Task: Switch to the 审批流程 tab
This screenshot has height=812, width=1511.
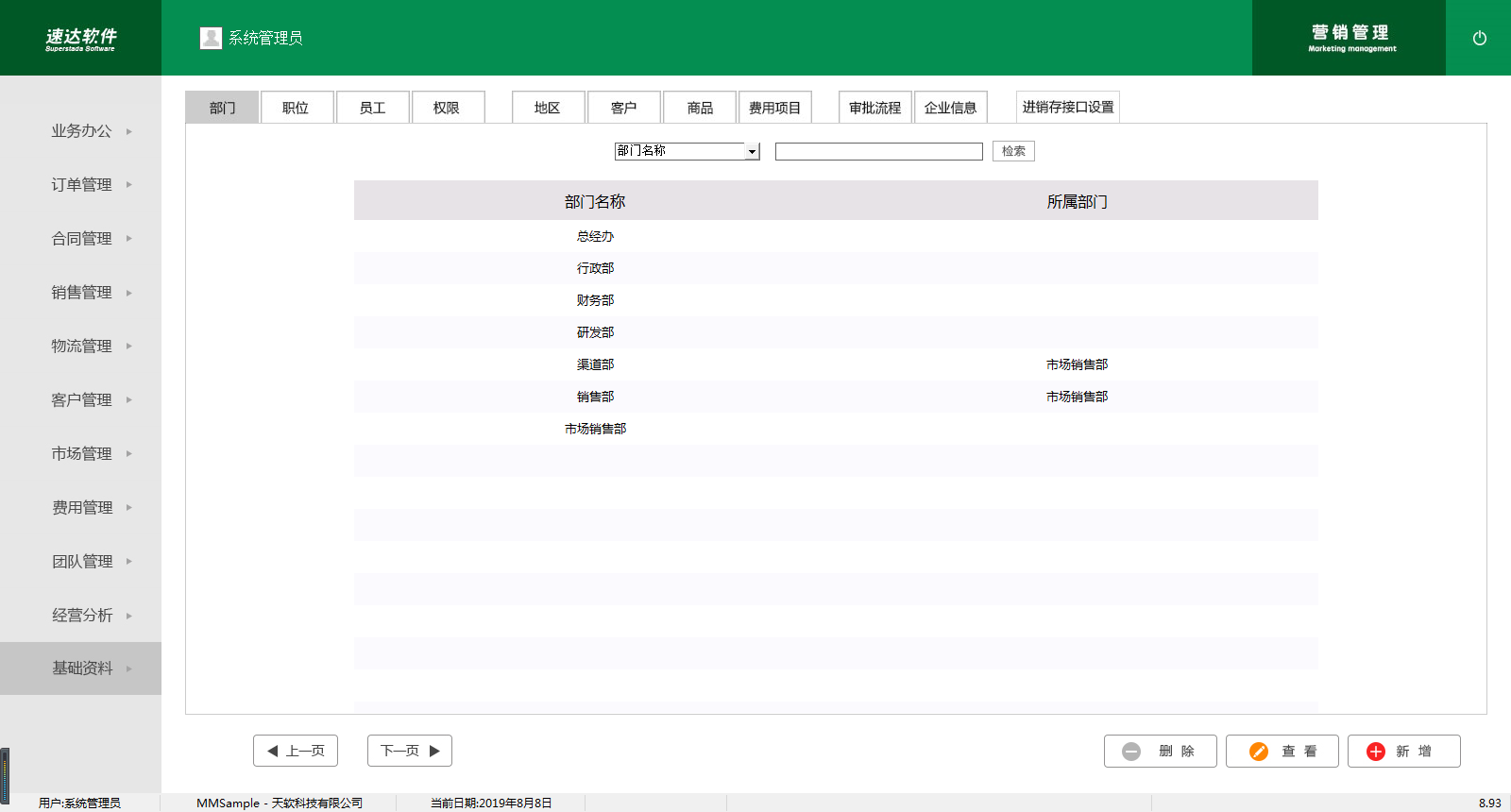Action: point(875,108)
